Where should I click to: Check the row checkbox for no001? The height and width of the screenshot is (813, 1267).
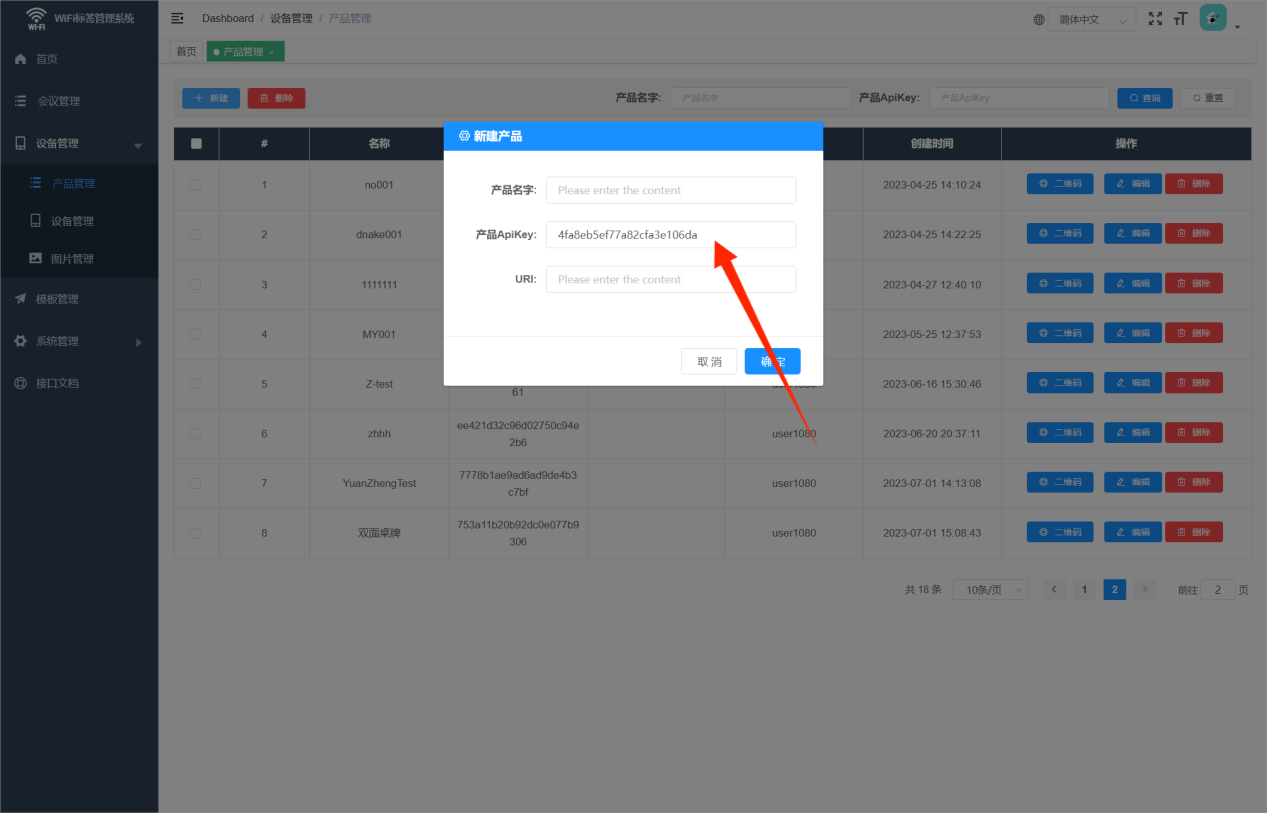[195, 185]
